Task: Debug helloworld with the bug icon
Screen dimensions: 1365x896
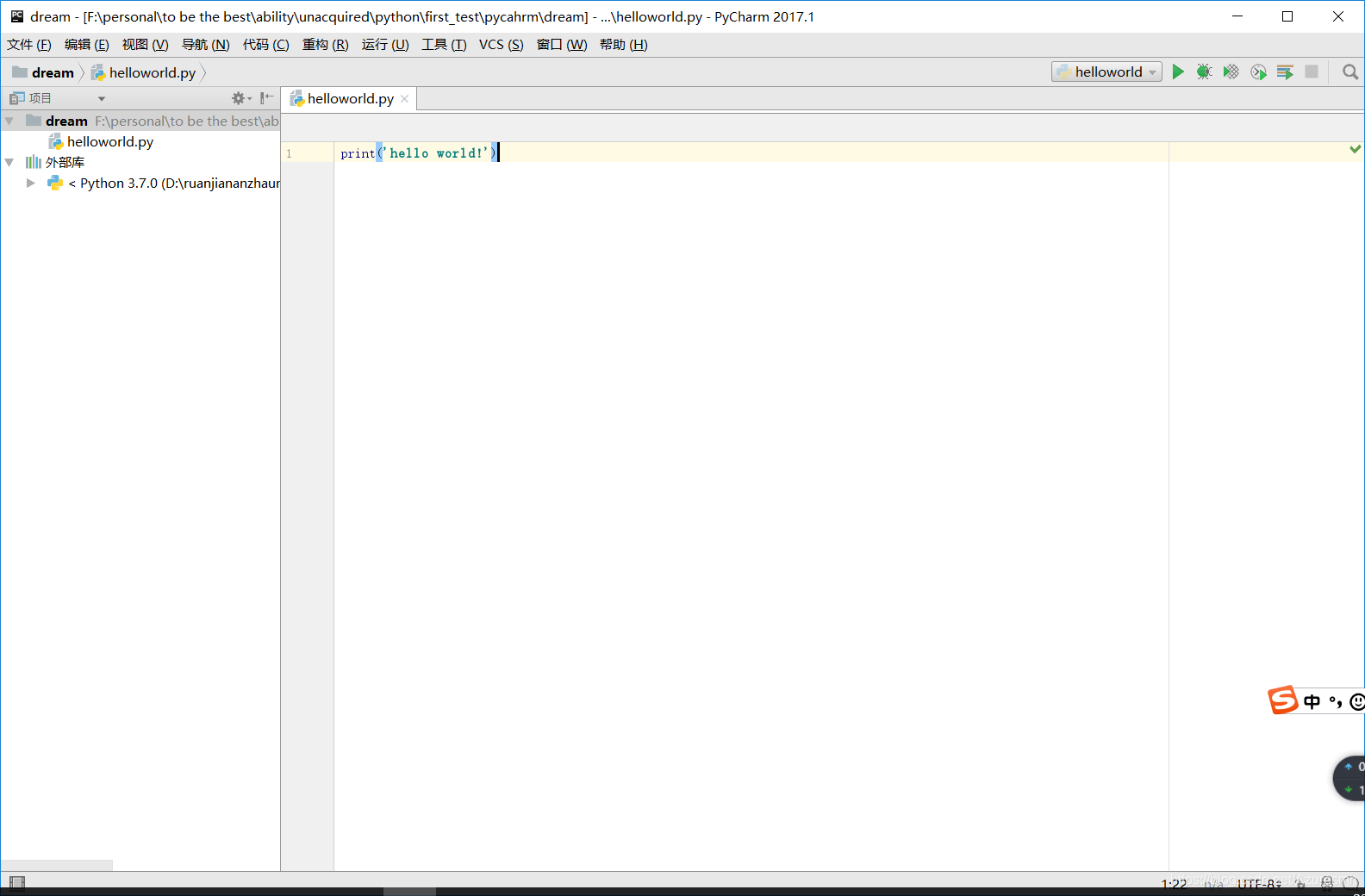Action: [1205, 72]
